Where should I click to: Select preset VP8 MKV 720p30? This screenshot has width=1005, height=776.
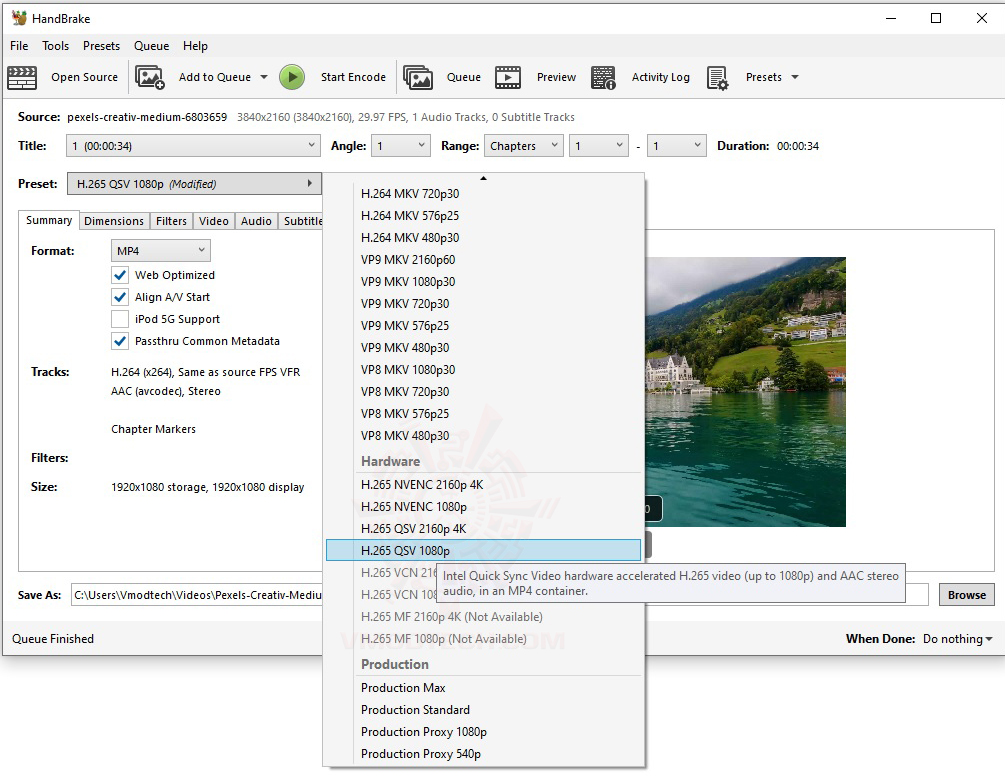(483, 392)
